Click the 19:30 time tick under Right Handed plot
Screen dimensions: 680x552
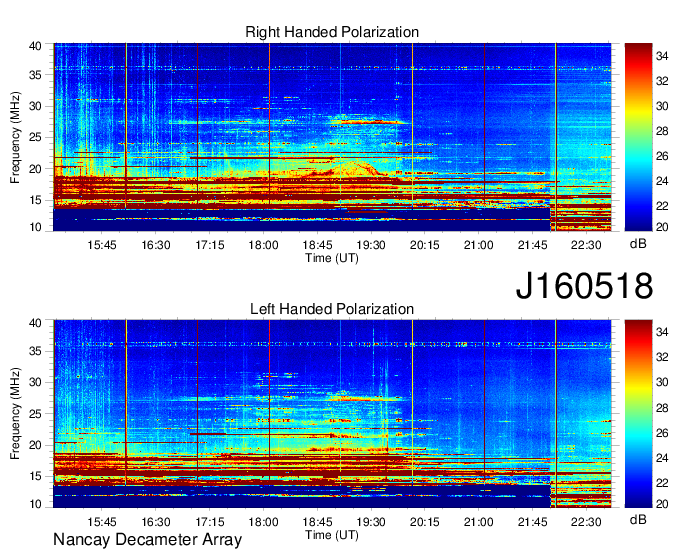coord(371,245)
